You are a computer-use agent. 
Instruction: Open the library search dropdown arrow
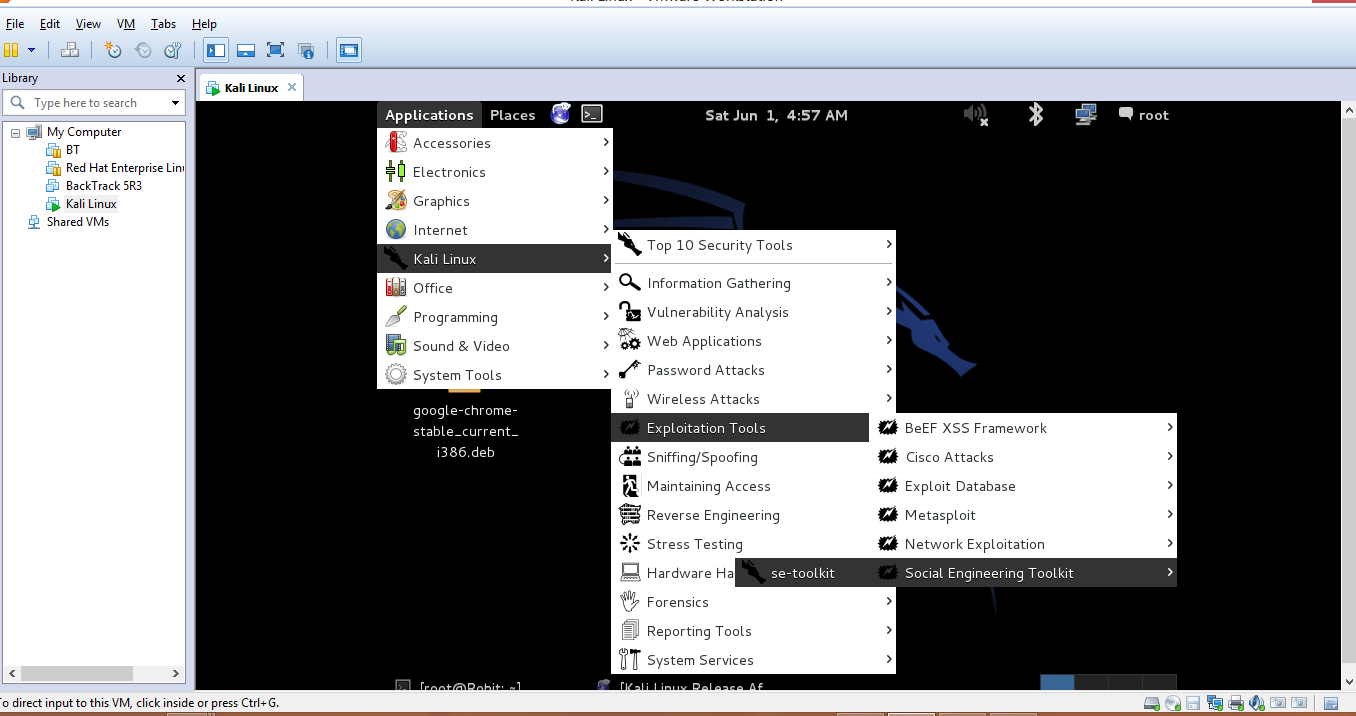point(175,103)
